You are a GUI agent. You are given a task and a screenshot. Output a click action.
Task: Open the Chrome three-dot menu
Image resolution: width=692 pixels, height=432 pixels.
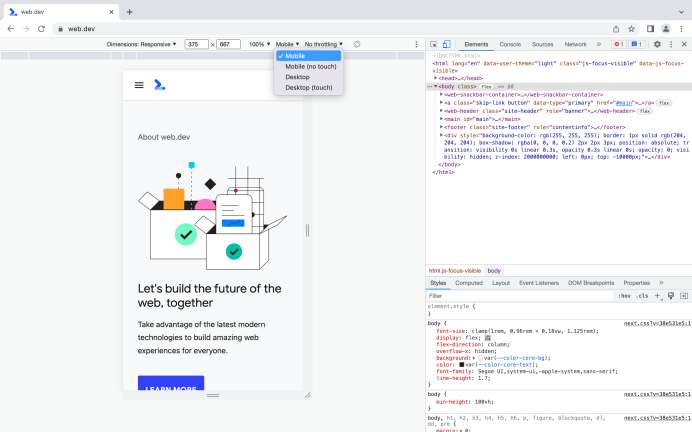681,29
